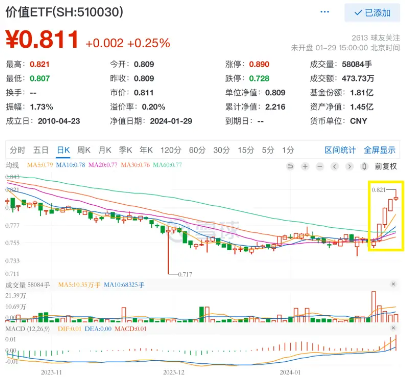This screenshot has height=381, width=405.
Task: Open the 前复权 adjustment dropdown
Action: coord(386,166)
